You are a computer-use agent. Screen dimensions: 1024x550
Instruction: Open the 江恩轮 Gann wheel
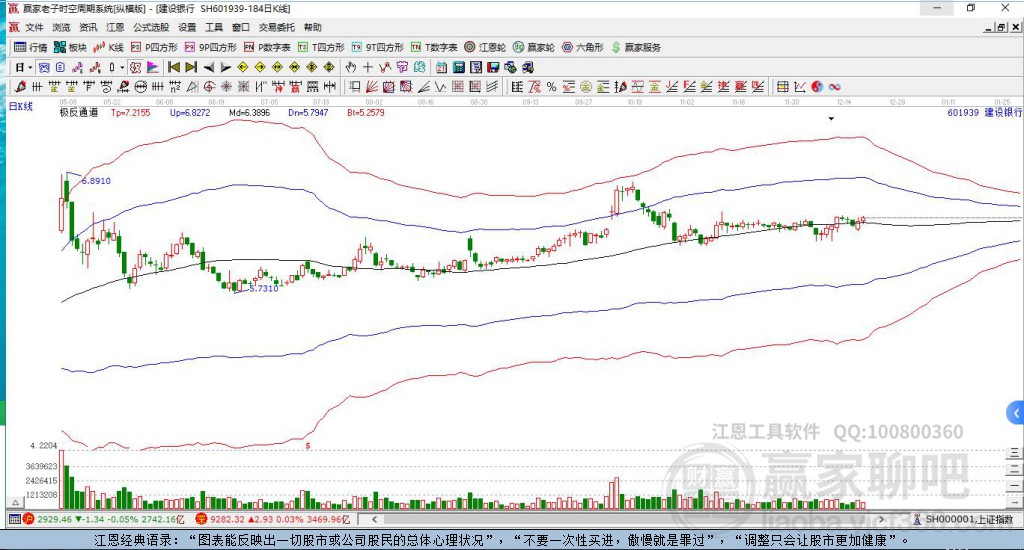point(485,47)
